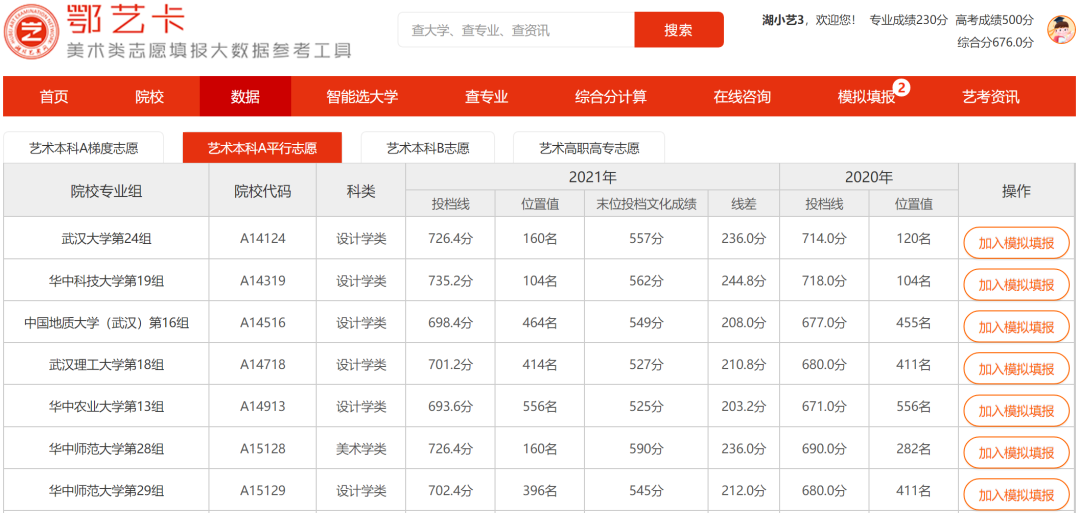The width and height of the screenshot is (1080, 513).
Task: Switch to 艺术本科B志愿 tab
Action: coord(428,147)
